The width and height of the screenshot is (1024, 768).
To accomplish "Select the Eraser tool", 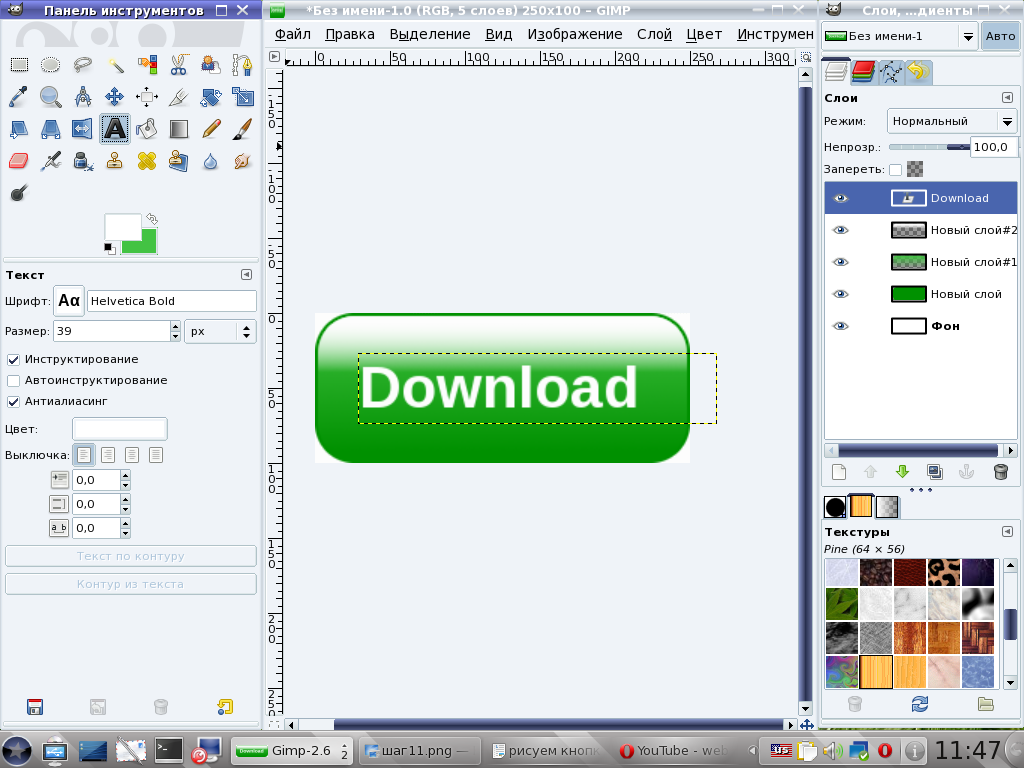I will click(19, 161).
